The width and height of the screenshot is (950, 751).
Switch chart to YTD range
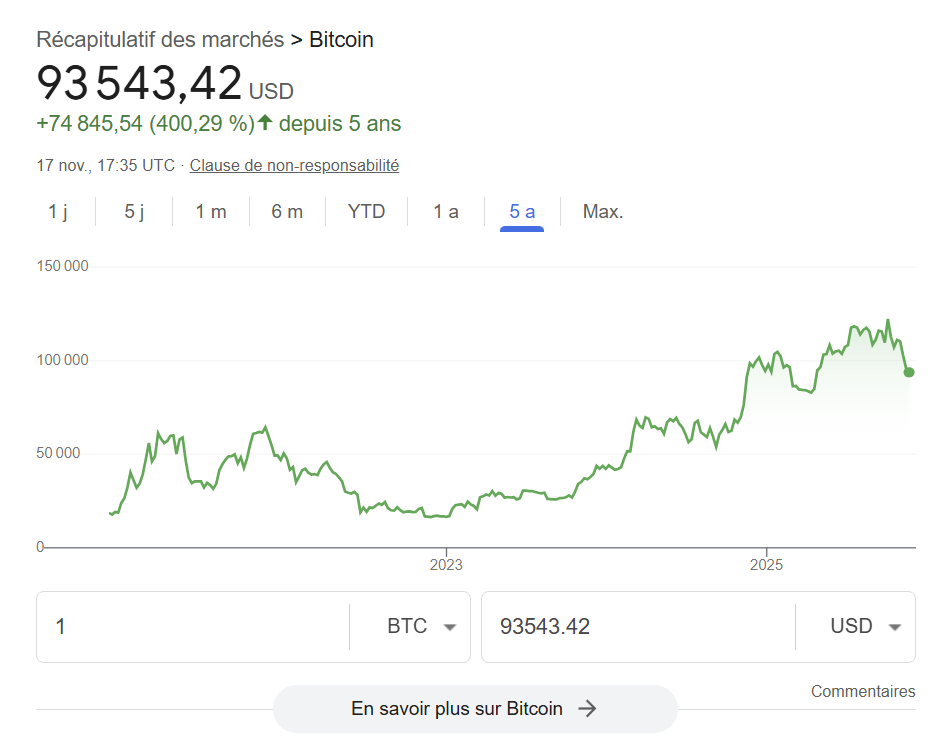pyautogui.click(x=366, y=212)
